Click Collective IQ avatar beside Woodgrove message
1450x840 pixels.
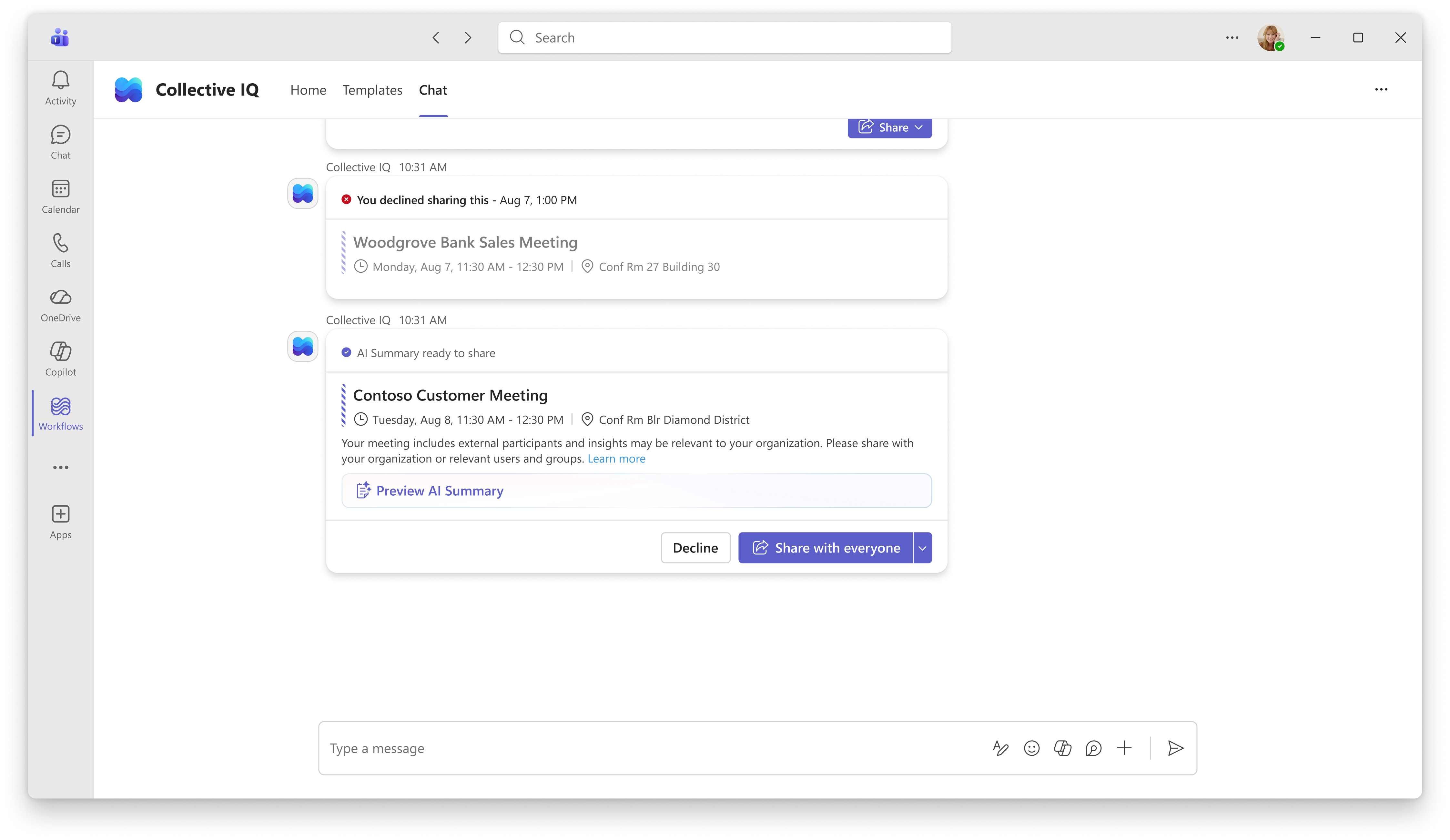click(303, 193)
